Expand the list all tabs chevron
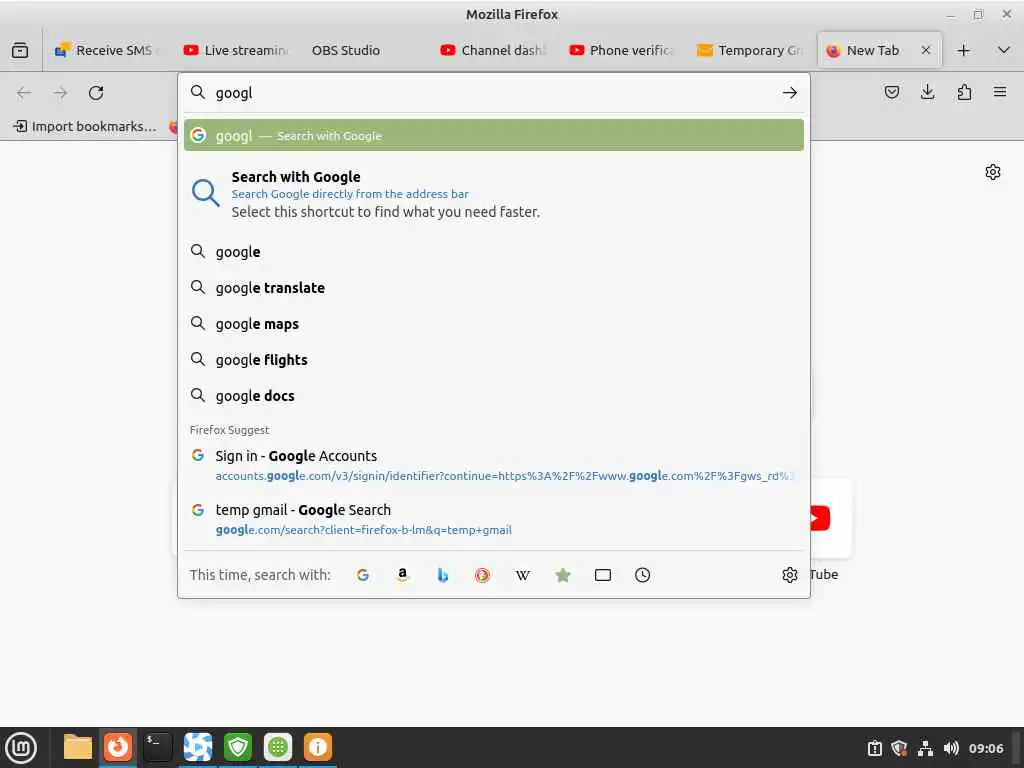Image resolution: width=1024 pixels, height=768 pixels. pos(1004,50)
